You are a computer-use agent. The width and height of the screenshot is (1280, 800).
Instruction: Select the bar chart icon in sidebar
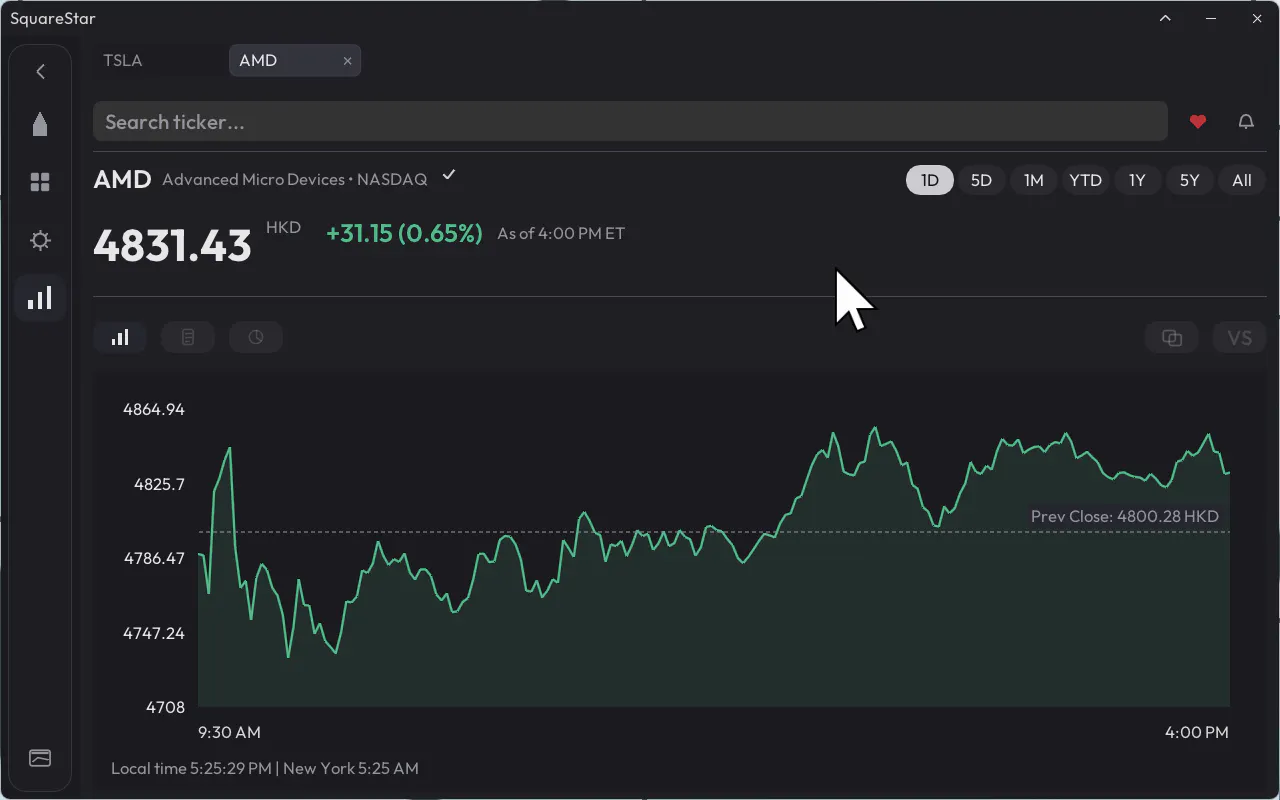pyautogui.click(x=40, y=298)
